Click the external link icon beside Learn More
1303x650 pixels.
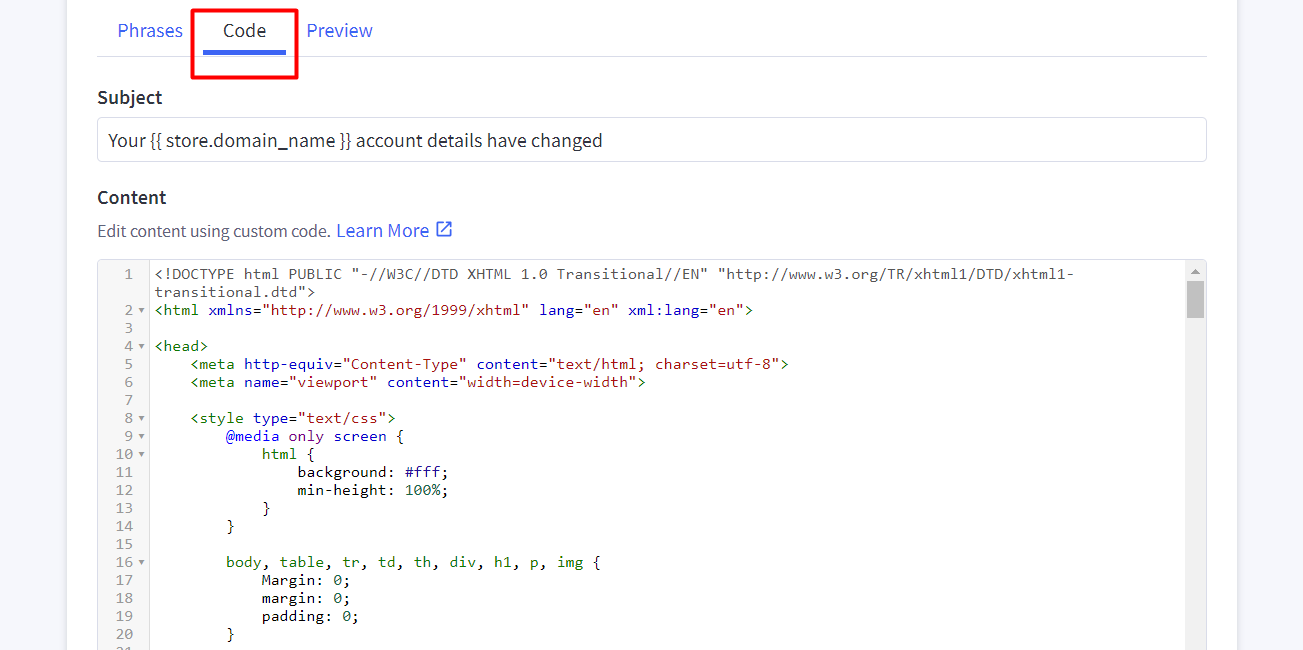444,230
